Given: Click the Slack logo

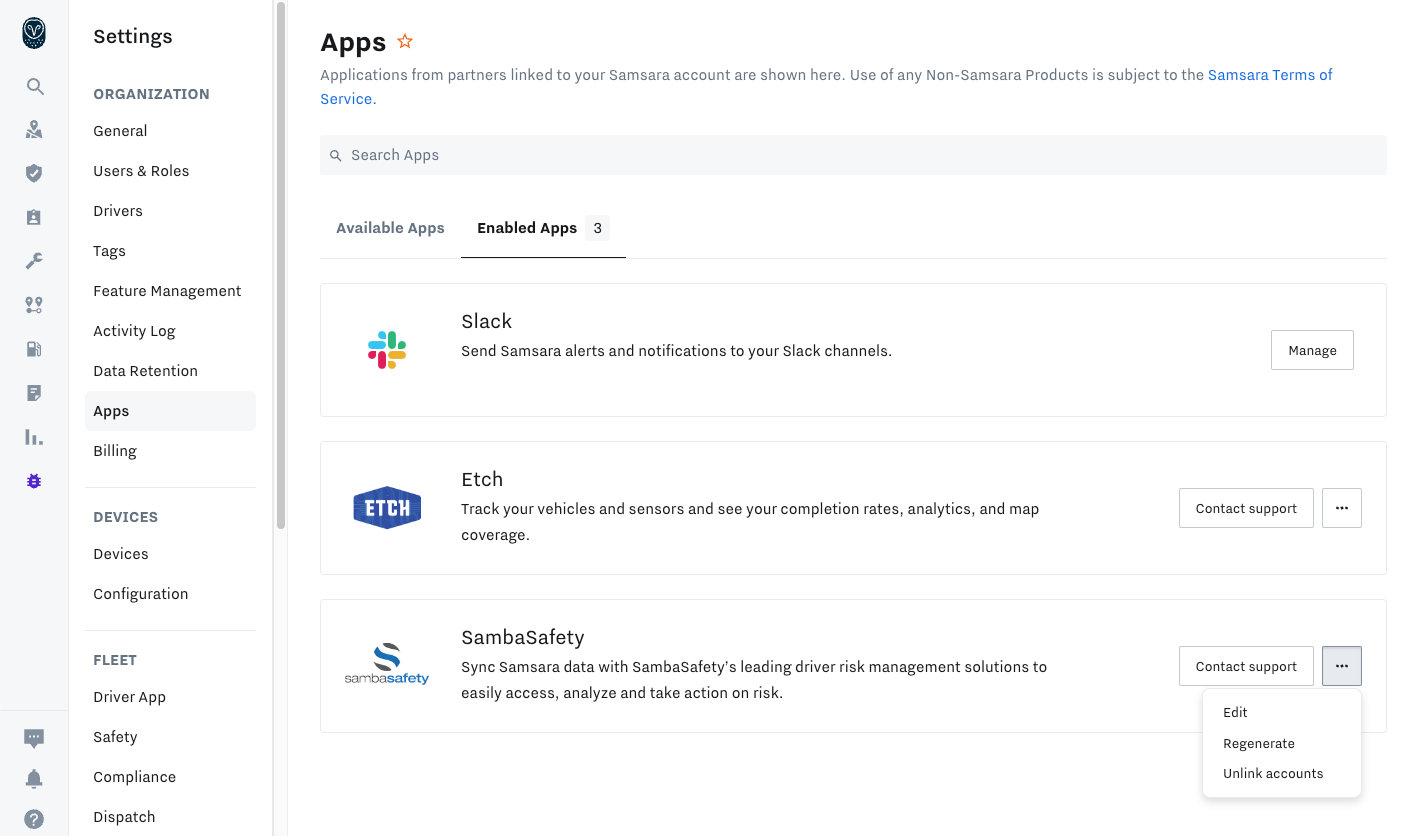Looking at the screenshot, I should (387, 350).
